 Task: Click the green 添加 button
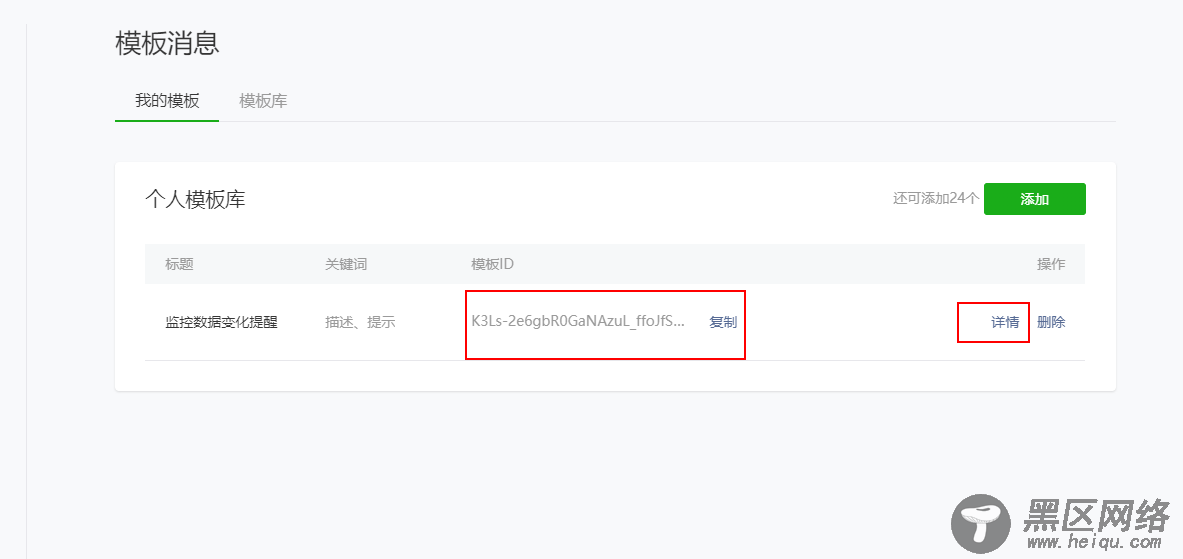point(1034,199)
